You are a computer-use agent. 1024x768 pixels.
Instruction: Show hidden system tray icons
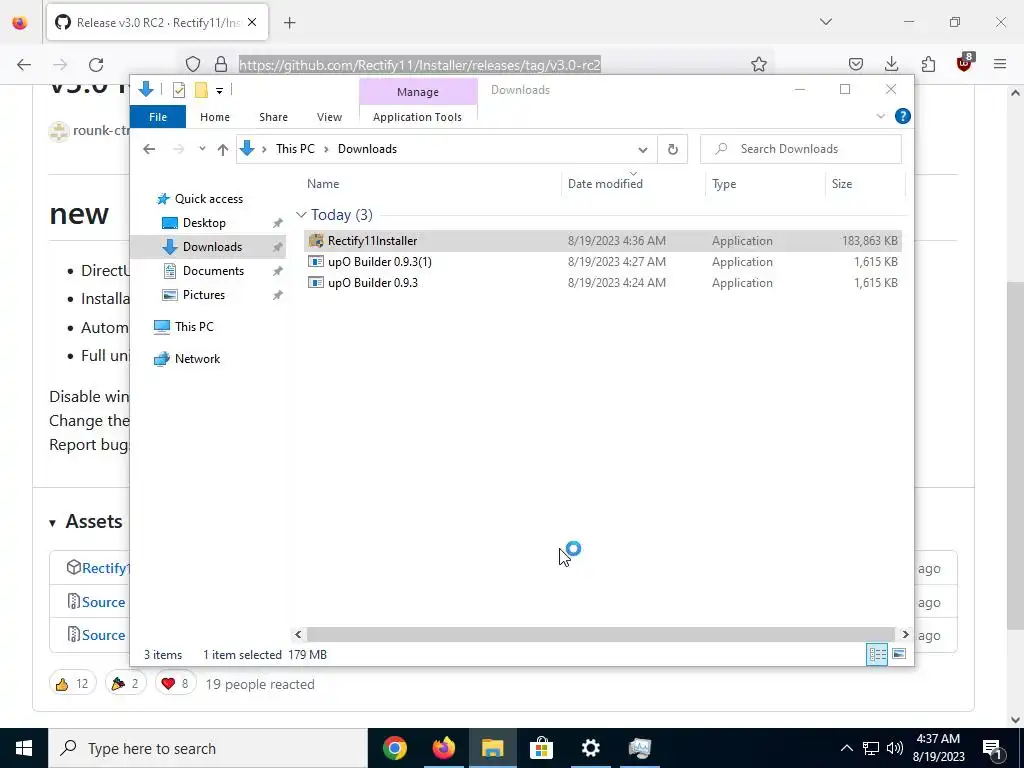pos(846,748)
